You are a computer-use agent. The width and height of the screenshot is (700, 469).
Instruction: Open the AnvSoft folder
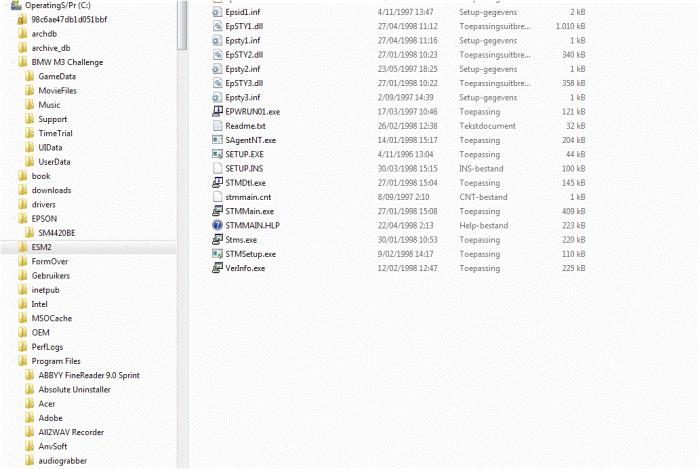(53, 447)
